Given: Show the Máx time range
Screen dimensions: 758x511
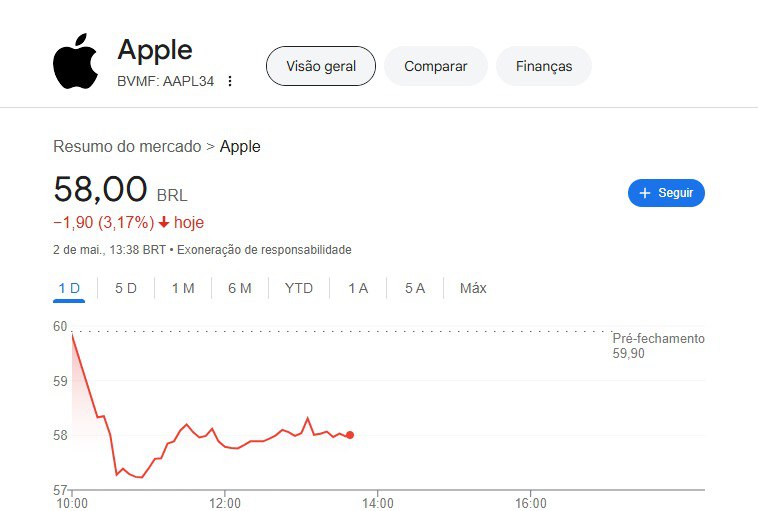Looking at the screenshot, I should [x=473, y=289].
